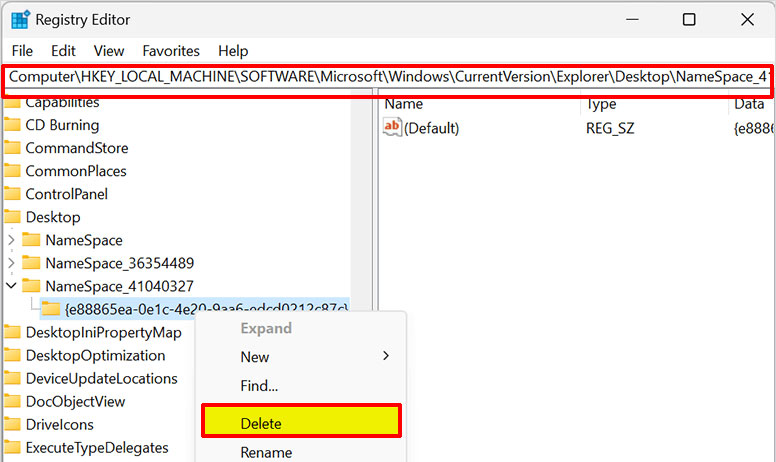
Task: Click the ControlPanel folder icon
Action: point(12,193)
